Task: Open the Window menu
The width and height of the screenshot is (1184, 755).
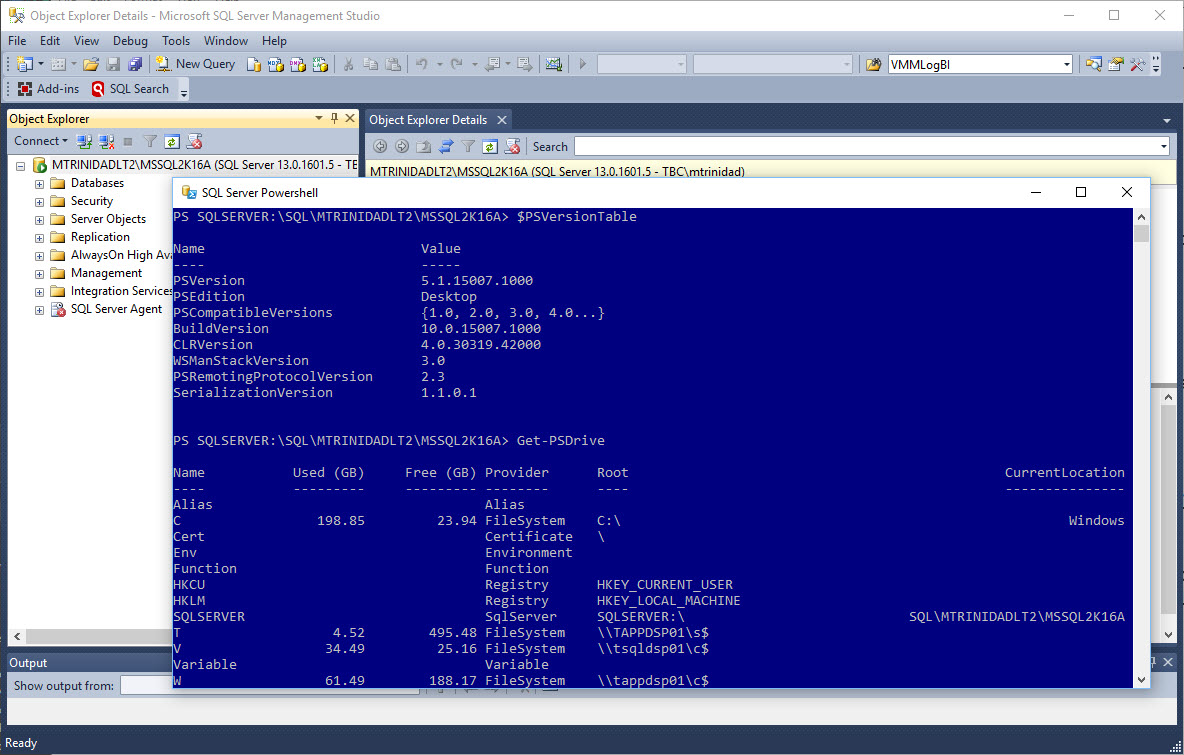Action: [226, 41]
